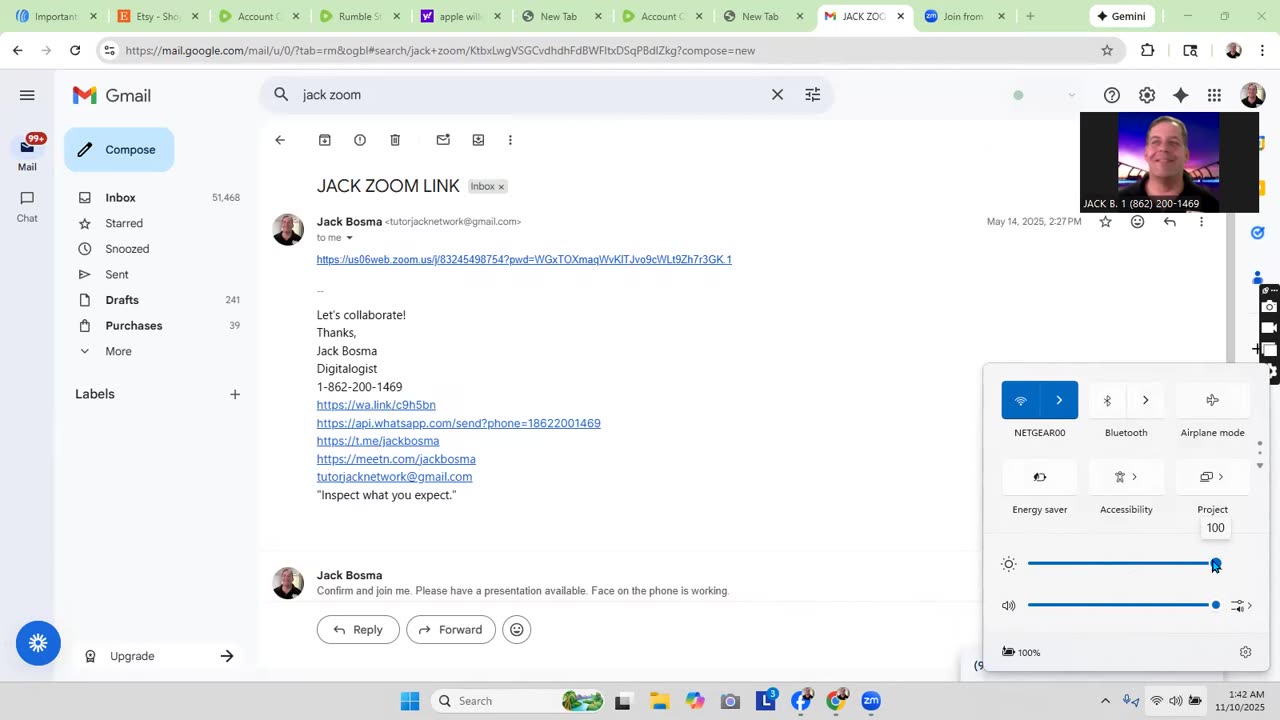This screenshot has height=720, width=1280.
Task: Expand Bluetooth devices list arrow
Action: click(1145, 400)
